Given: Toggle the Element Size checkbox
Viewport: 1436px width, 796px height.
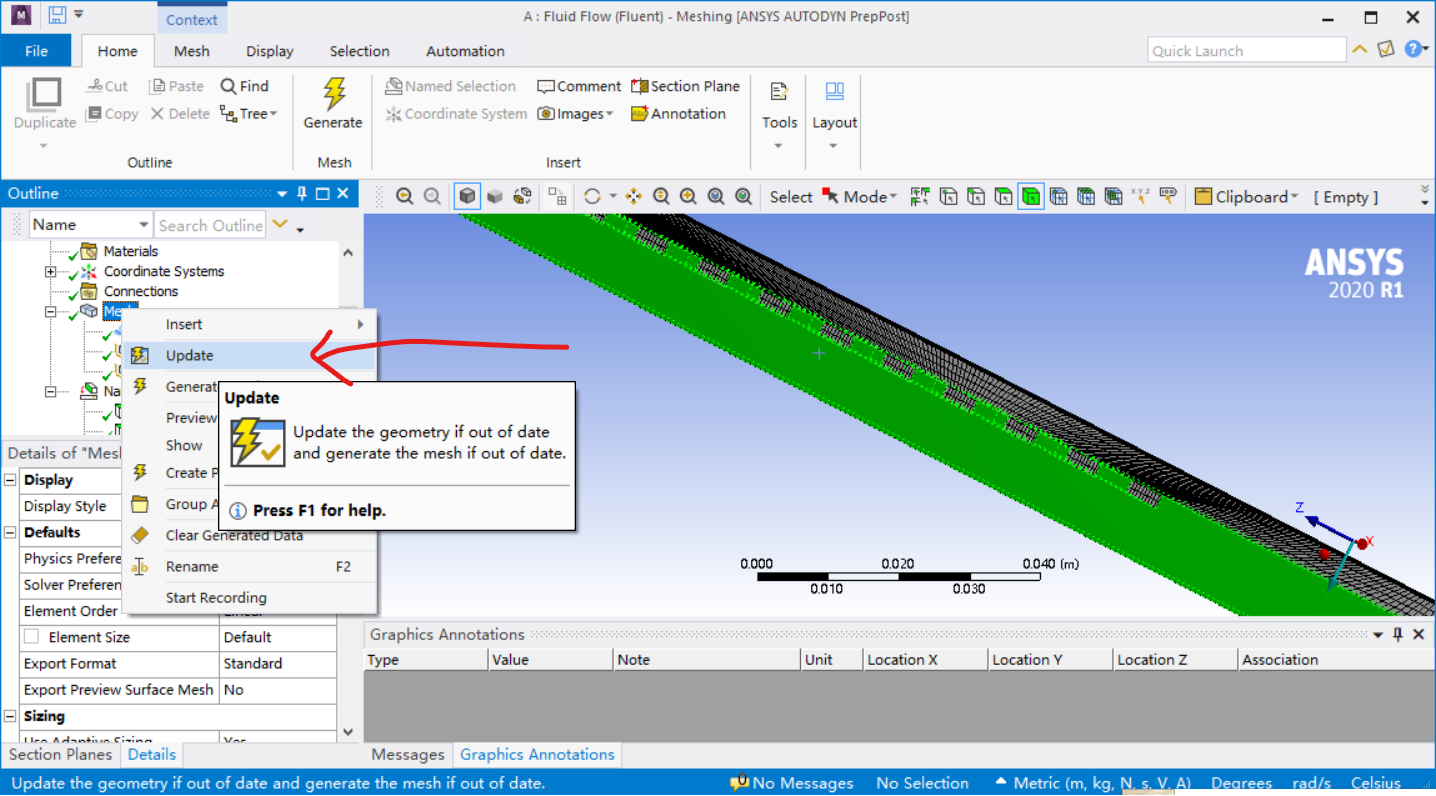Looking at the screenshot, I should (31, 637).
